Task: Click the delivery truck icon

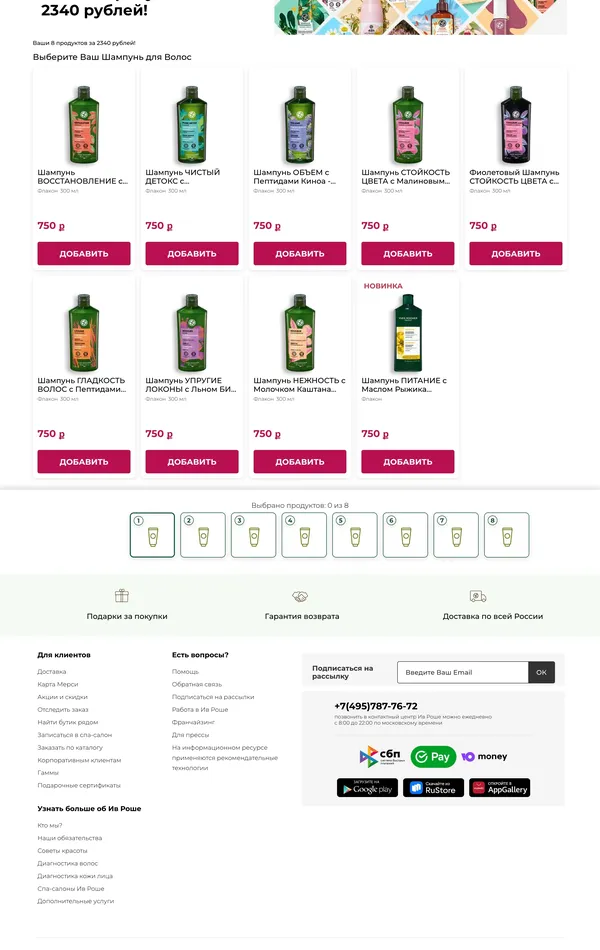Action: tap(478, 597)
